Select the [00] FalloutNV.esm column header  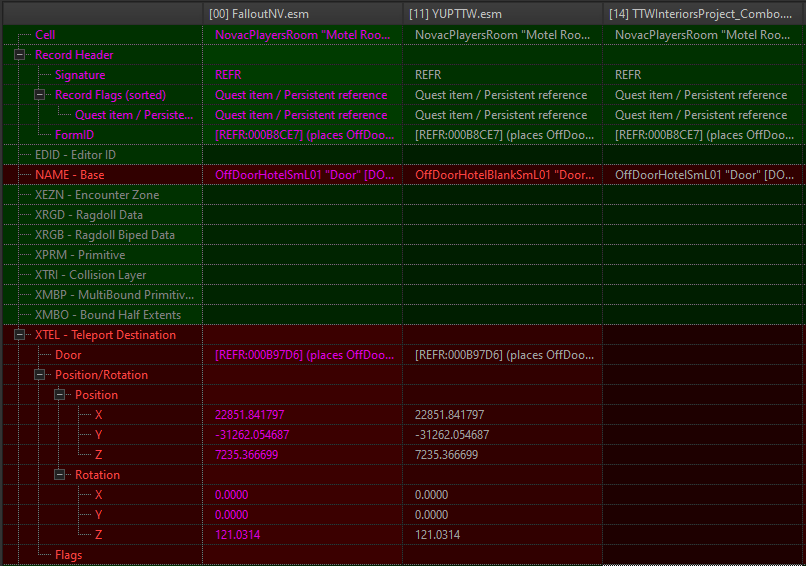[303, 14]
